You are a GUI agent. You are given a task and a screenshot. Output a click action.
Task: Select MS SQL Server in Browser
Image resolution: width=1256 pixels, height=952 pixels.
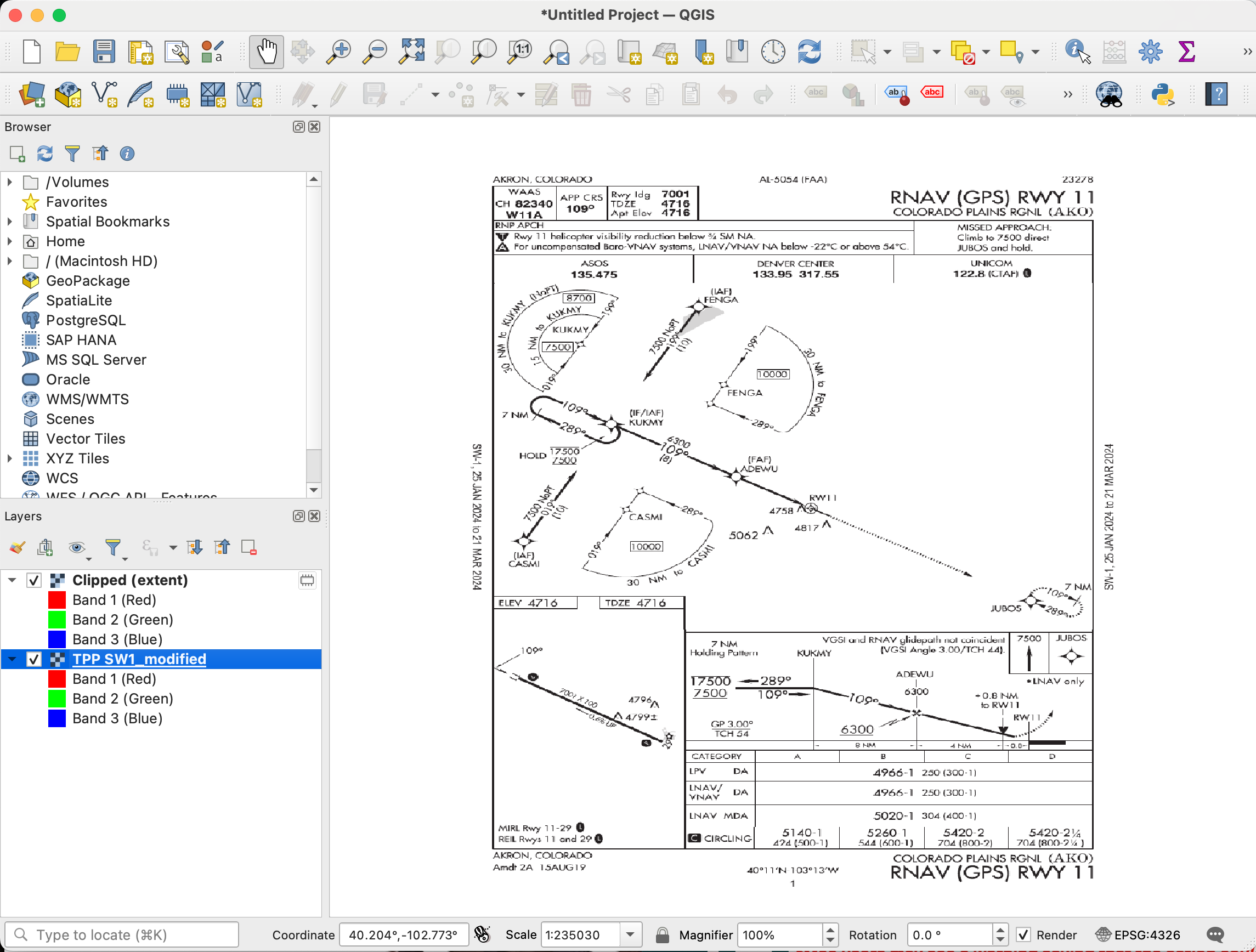tap(96, 360)
